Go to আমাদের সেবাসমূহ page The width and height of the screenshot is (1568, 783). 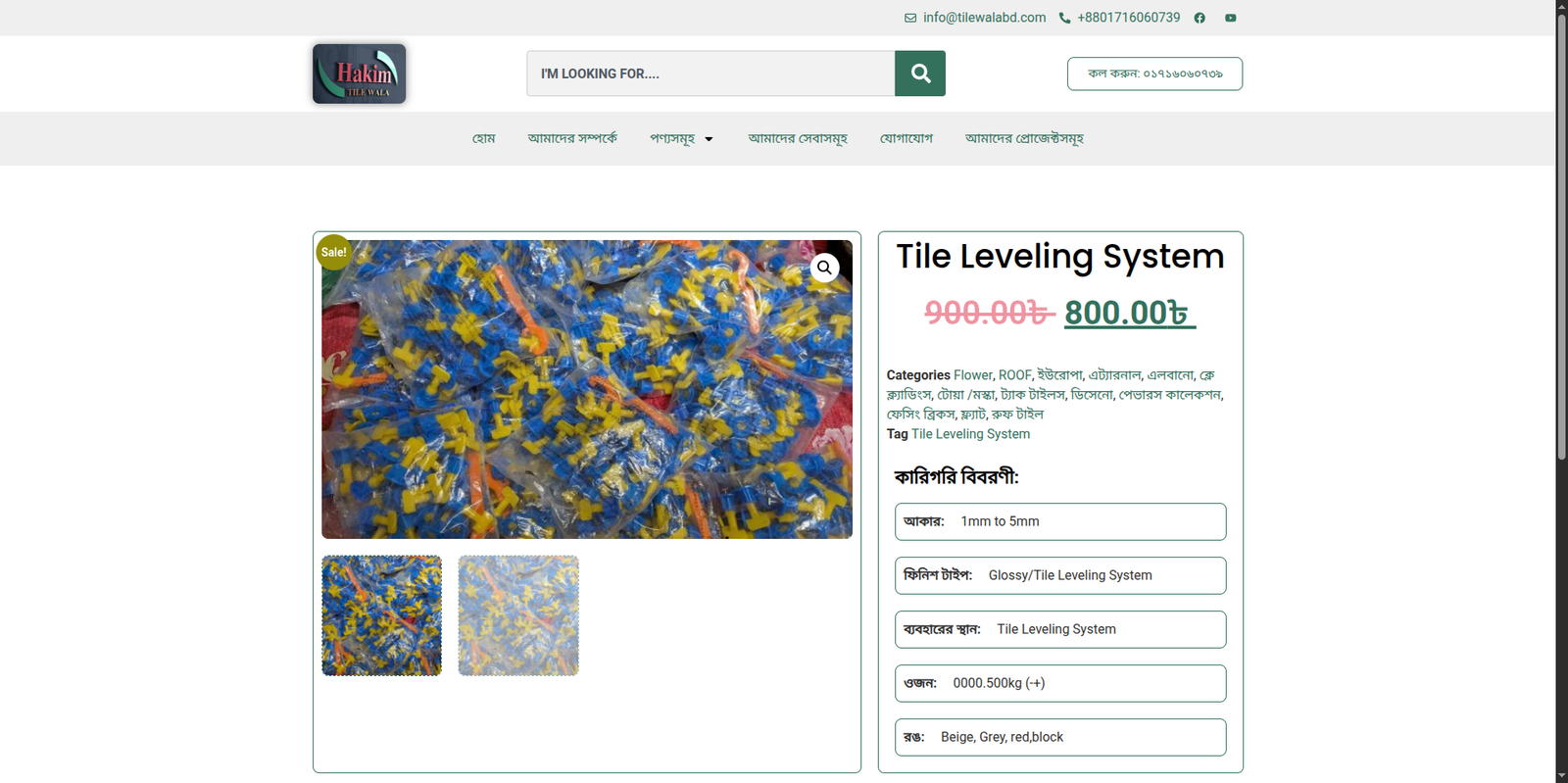click(797, 139)
